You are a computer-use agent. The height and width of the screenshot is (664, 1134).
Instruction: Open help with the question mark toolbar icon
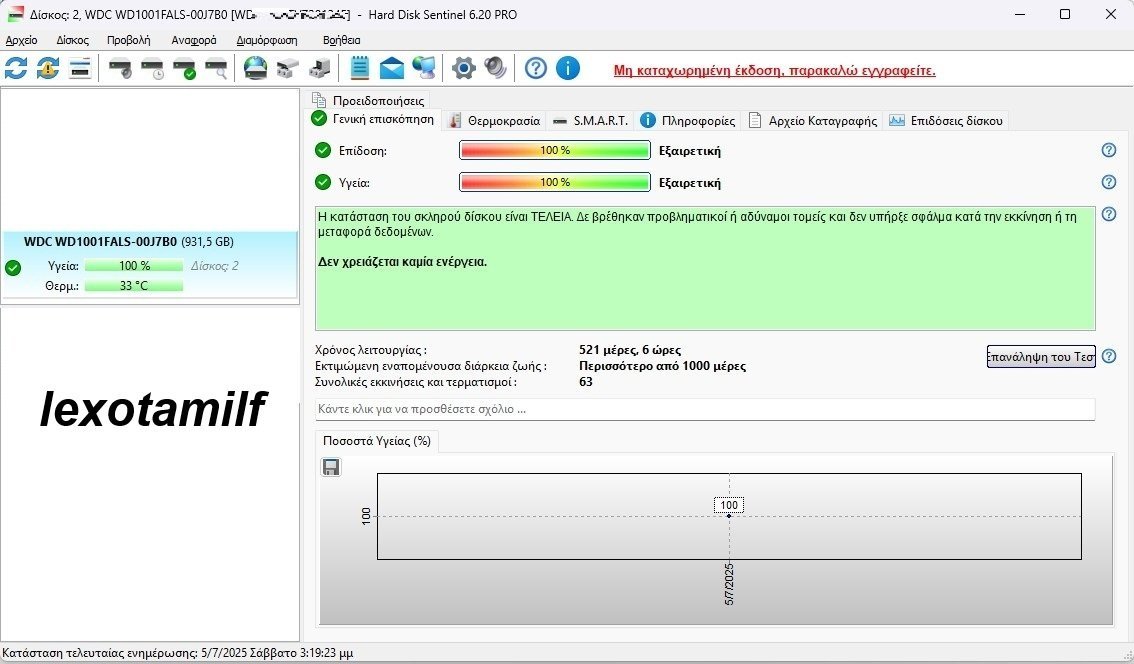click(536, 69)
